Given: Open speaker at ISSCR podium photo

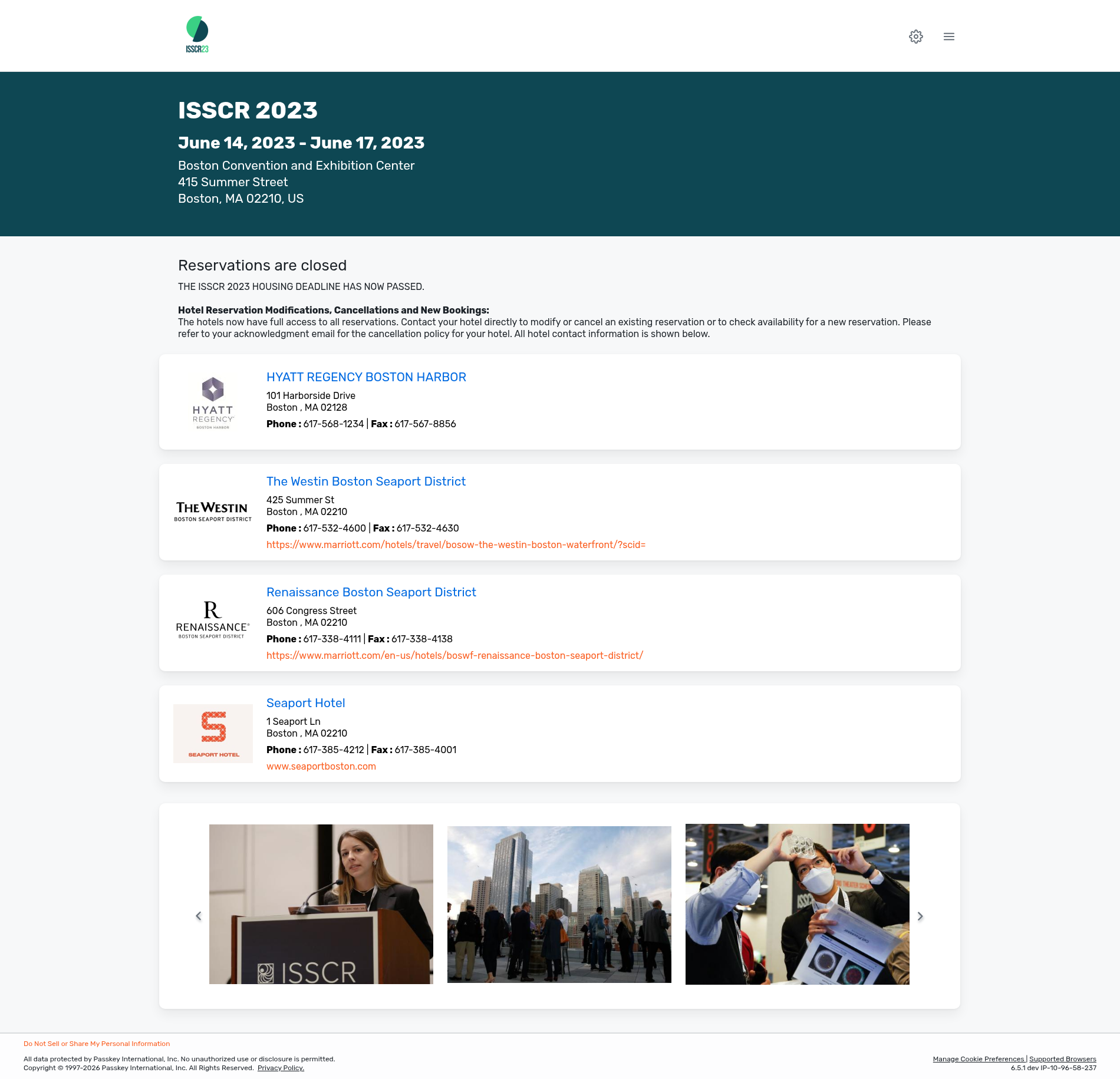Looking at the screenshot, I should coord(321,904).
